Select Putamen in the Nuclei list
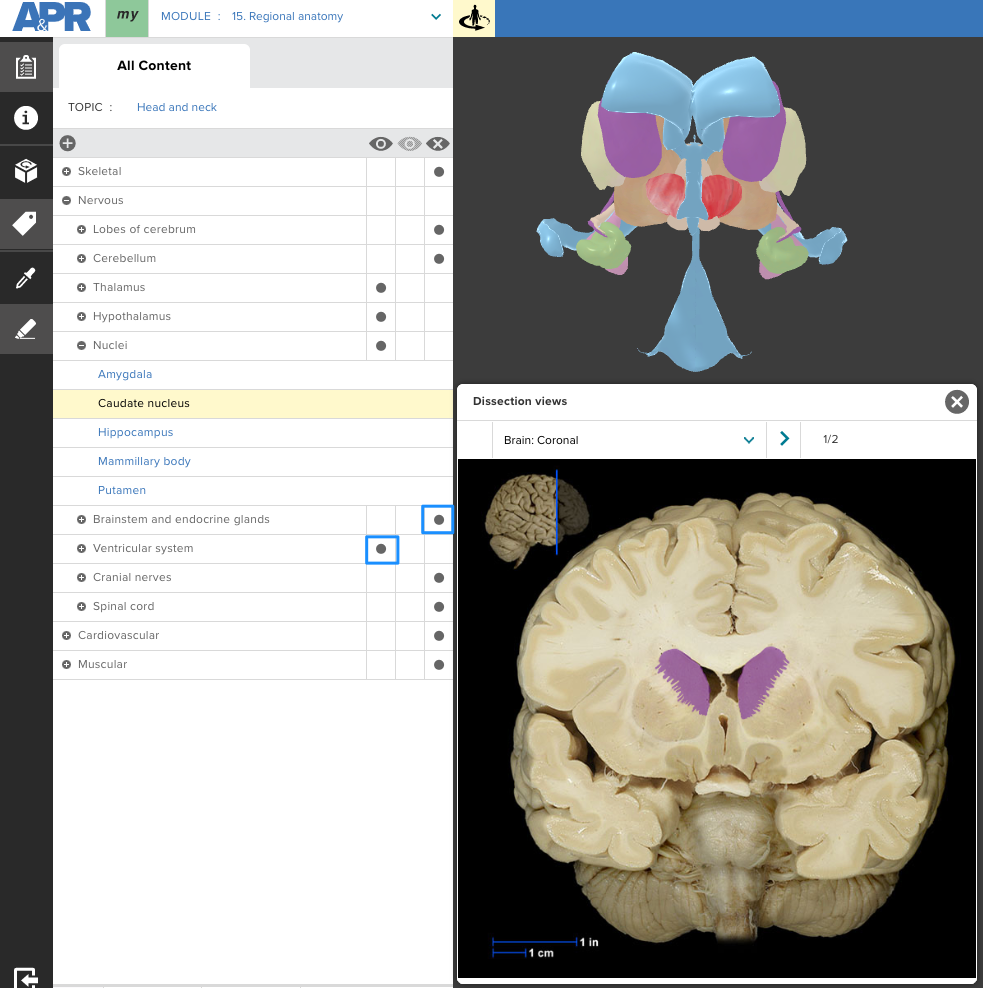 click(122, 490)
